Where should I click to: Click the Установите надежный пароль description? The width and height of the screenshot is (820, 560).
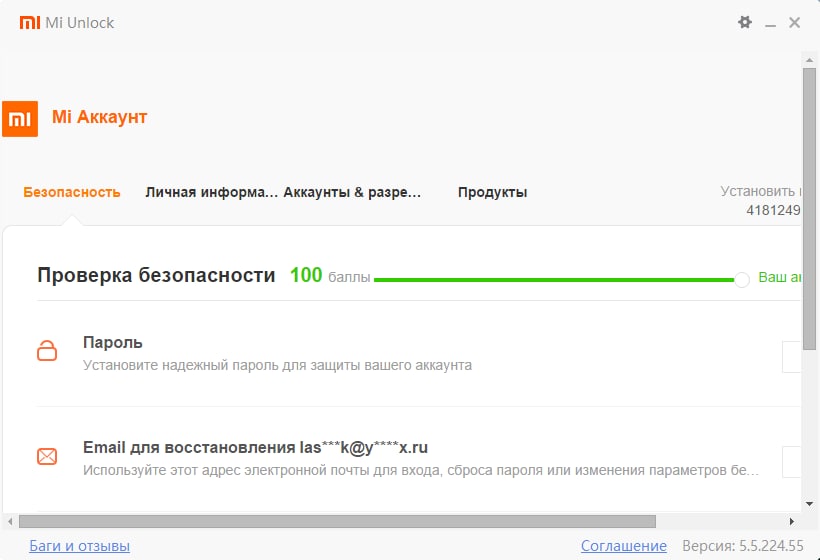(x=277, y=365)
